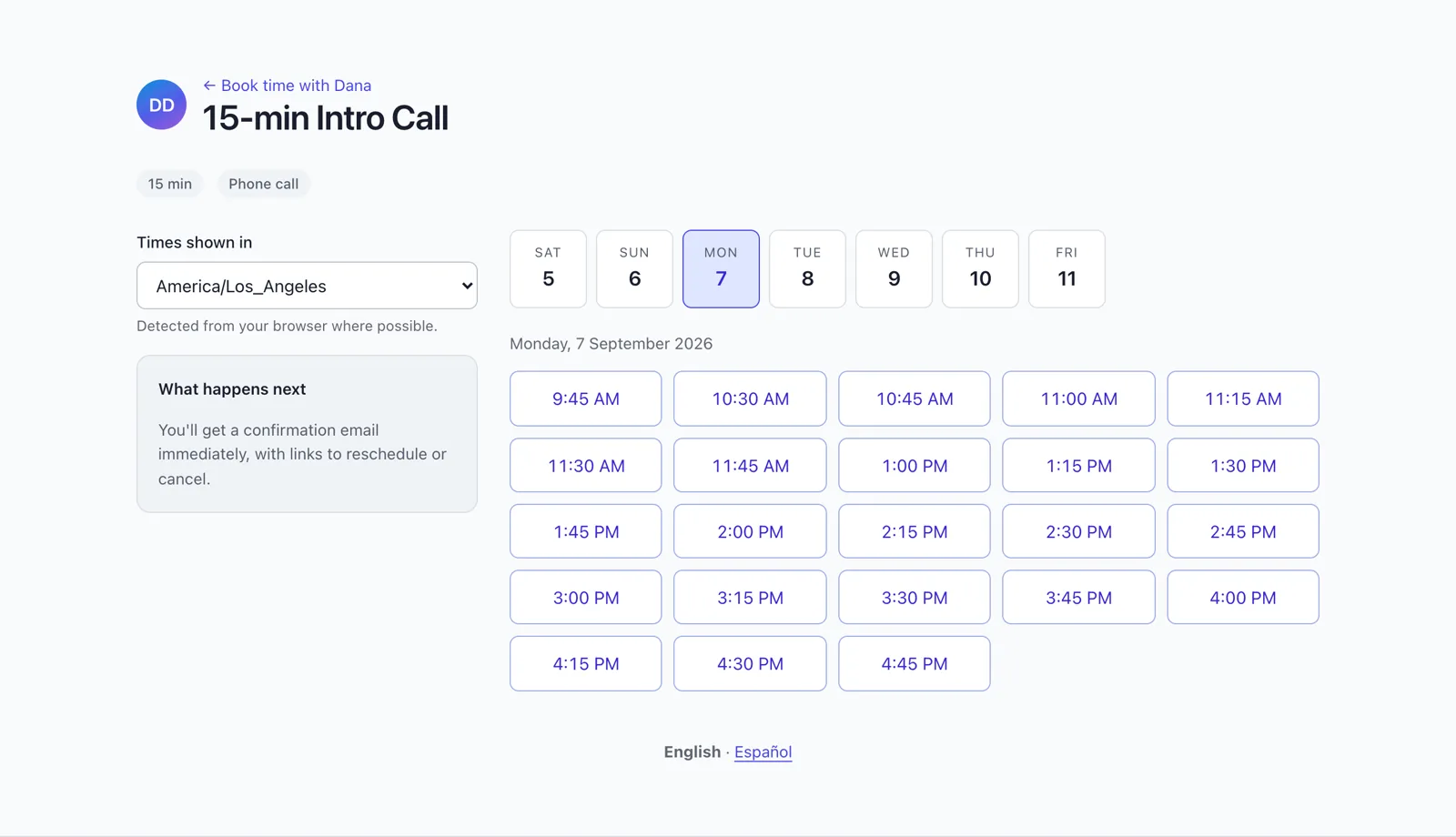Select the 2:45 PM slot

pyautogui.click(x=1243, y=531)
